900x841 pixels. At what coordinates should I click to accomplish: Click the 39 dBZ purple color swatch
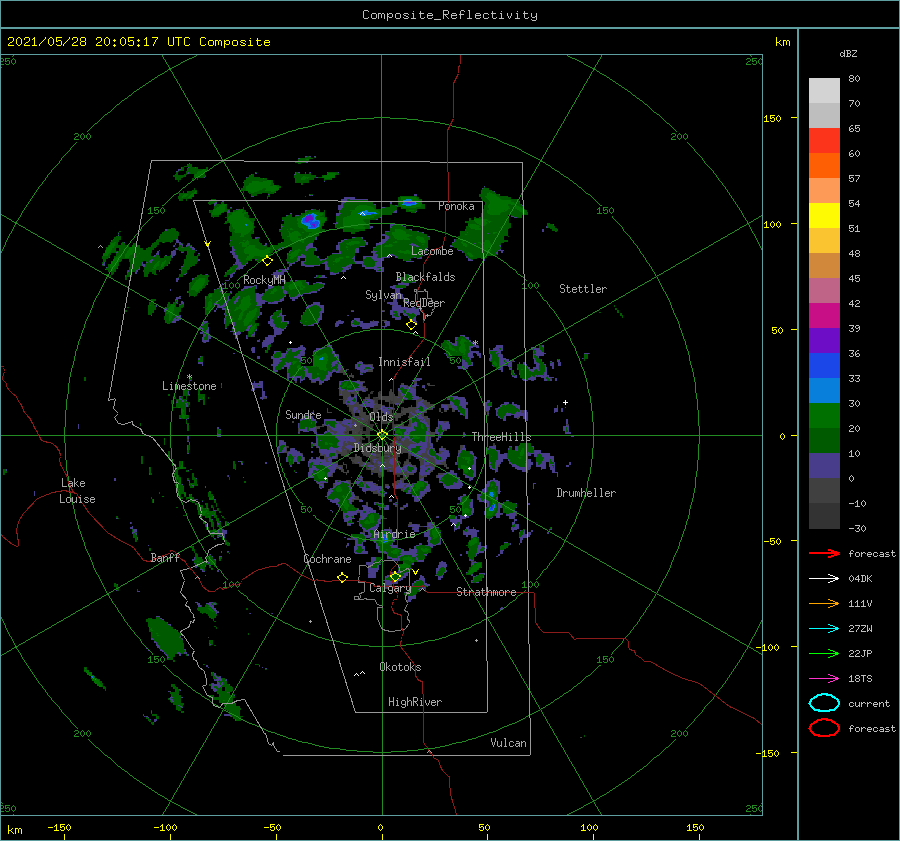tap(824, 340)
